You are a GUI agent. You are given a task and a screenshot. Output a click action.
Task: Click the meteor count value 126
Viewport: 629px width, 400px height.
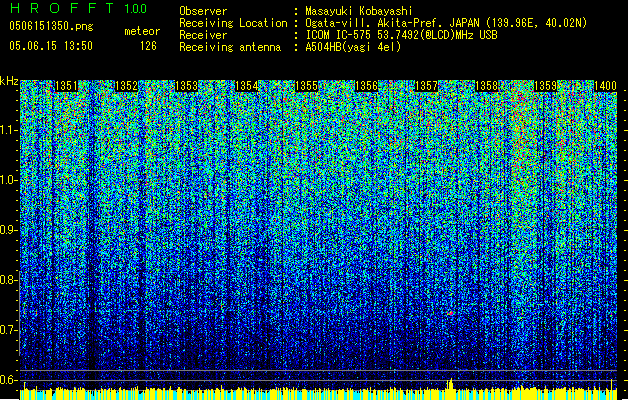click(148, 46)
